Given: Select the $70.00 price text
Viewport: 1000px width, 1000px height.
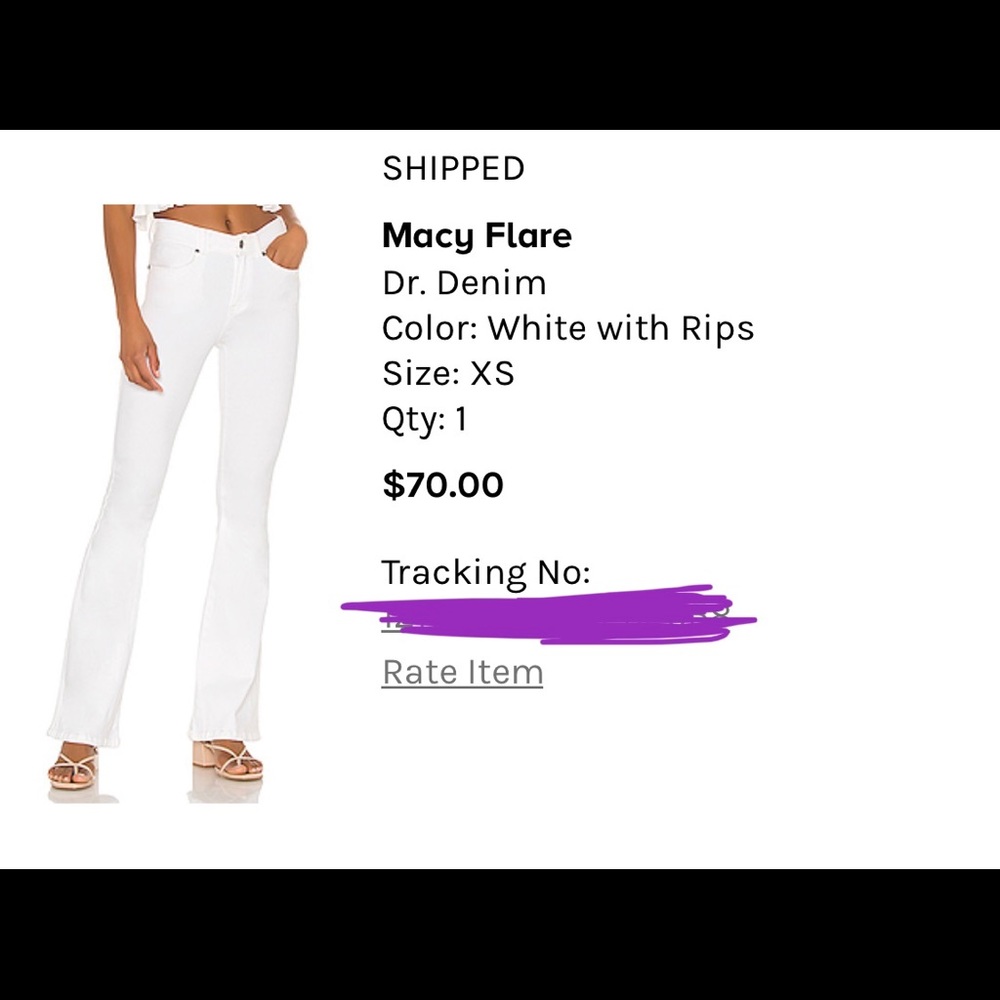Looking at the screenshot, I should point(442,485).
